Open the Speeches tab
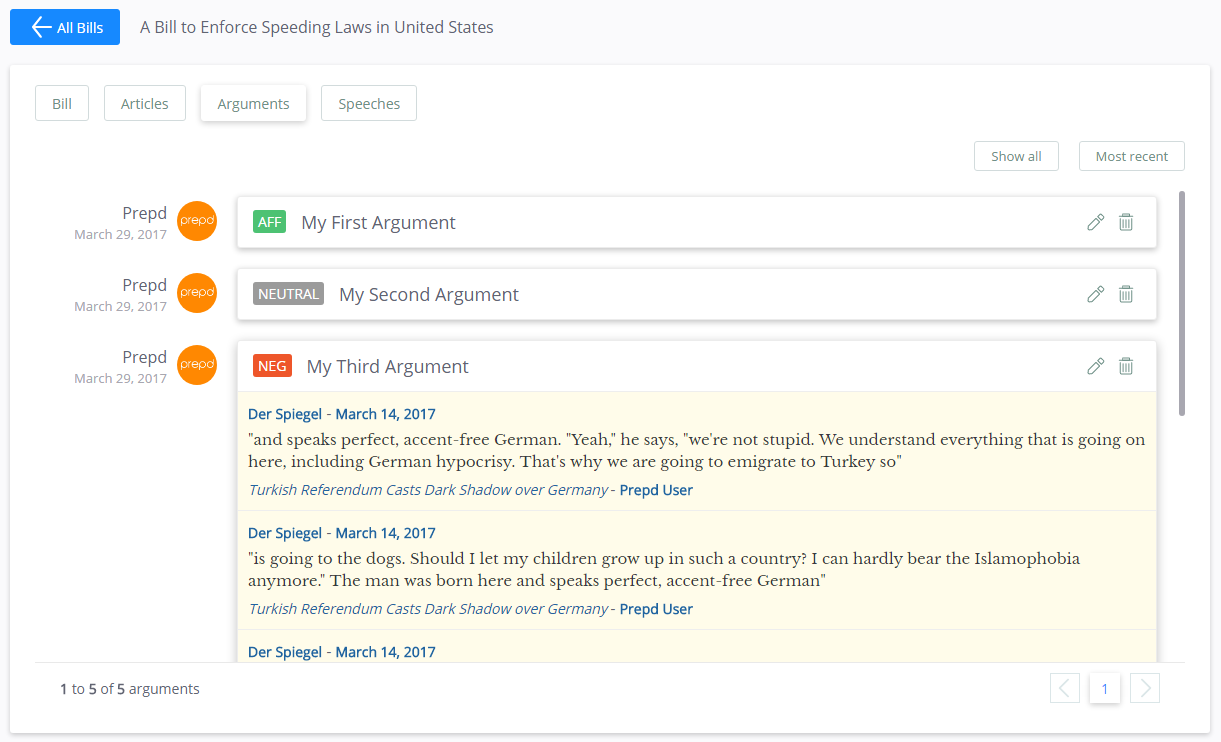 (x=369, y=103)
